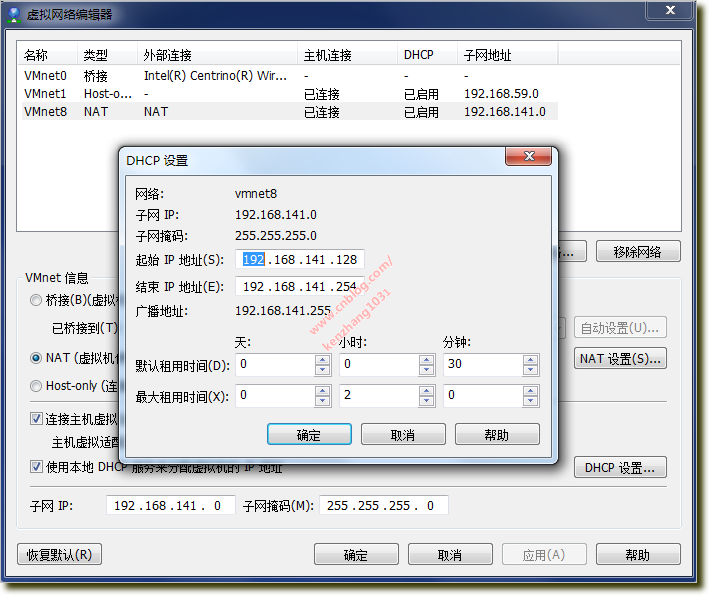This screenshot has height=595, width=709.
Task: Open DHCP 设置... button in main window
Action: pos(620,468)
